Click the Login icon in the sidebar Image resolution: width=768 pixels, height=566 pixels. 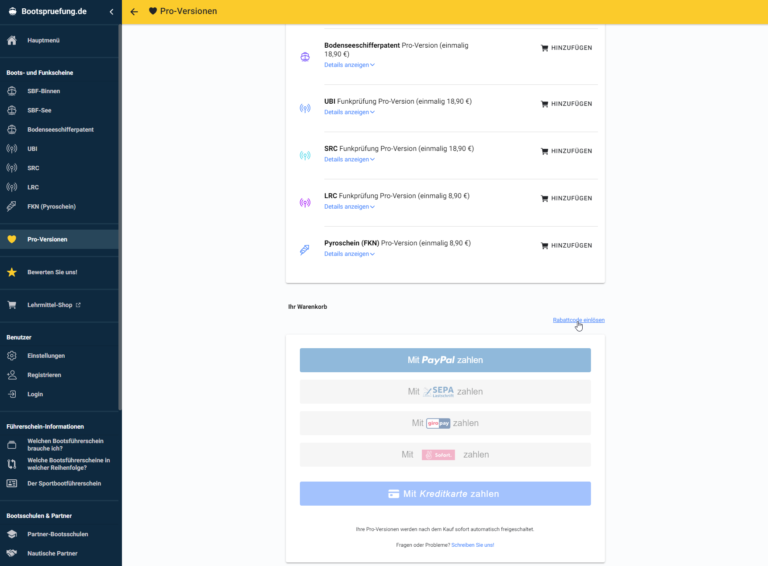point(12,394)
